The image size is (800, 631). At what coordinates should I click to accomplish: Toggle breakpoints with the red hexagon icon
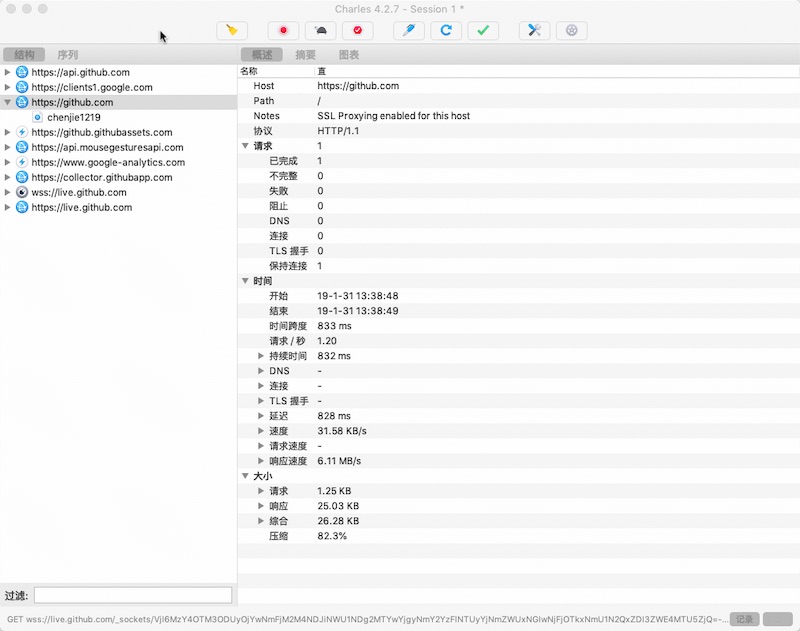point(358,31)
